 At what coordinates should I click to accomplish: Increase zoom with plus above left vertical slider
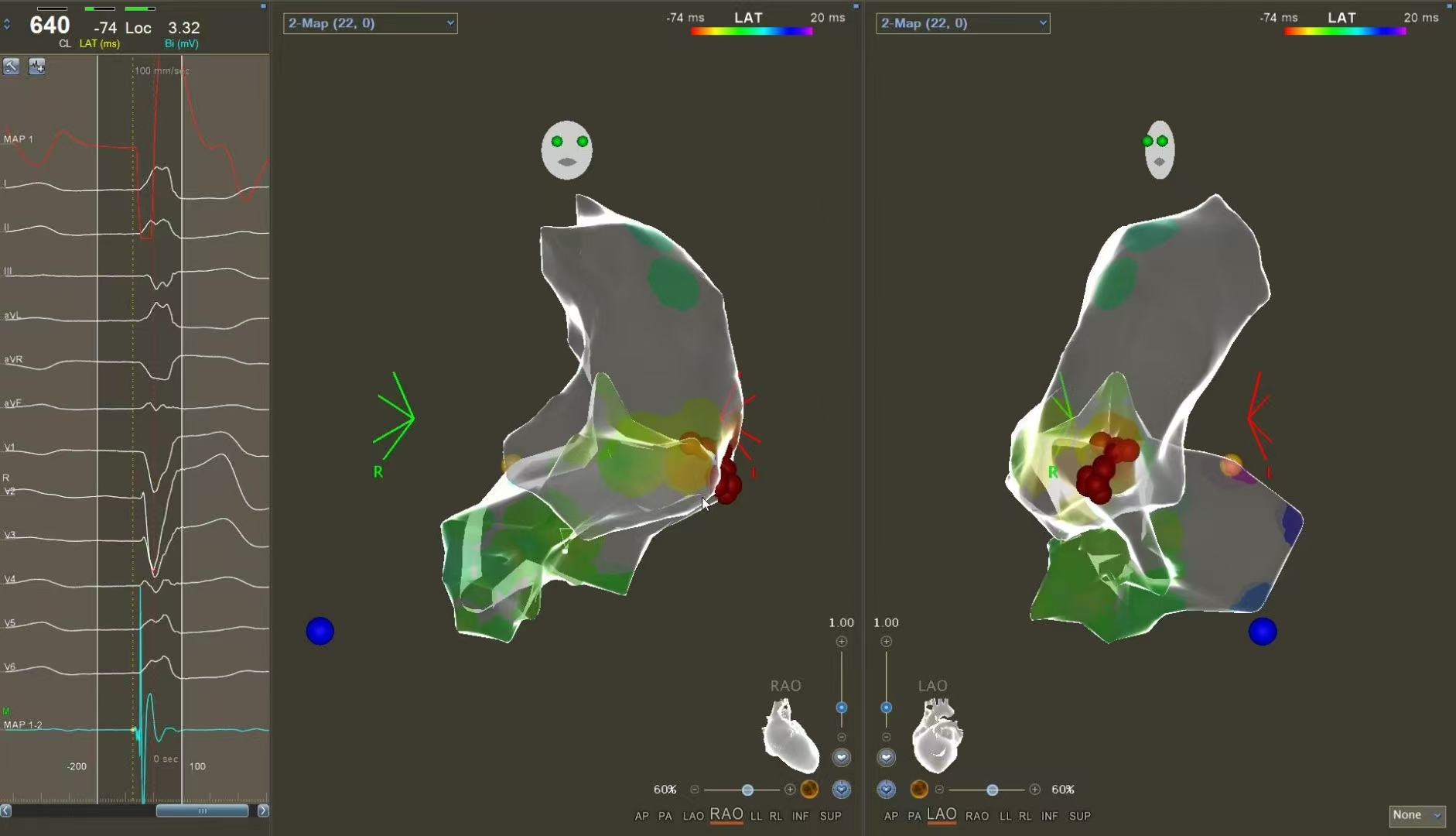pos(842,642)
